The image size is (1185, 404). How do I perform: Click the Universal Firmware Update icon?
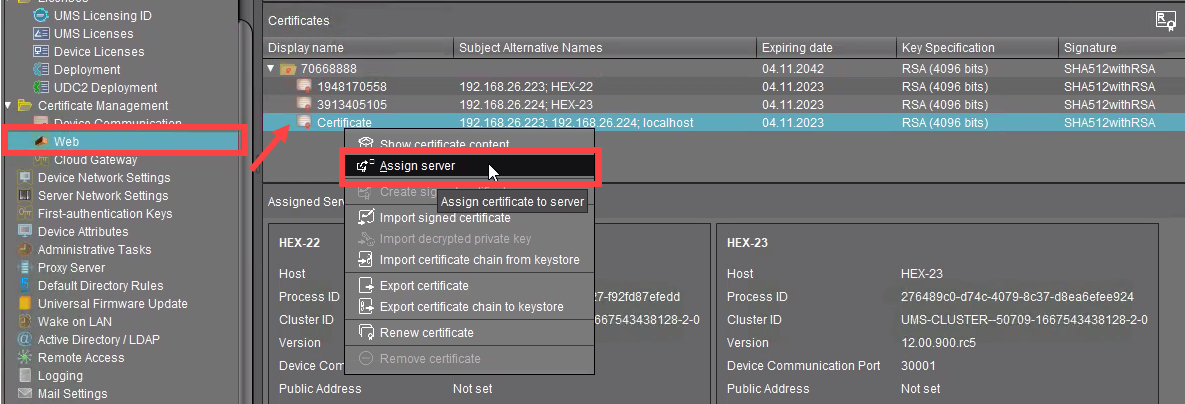coord(25,304)
